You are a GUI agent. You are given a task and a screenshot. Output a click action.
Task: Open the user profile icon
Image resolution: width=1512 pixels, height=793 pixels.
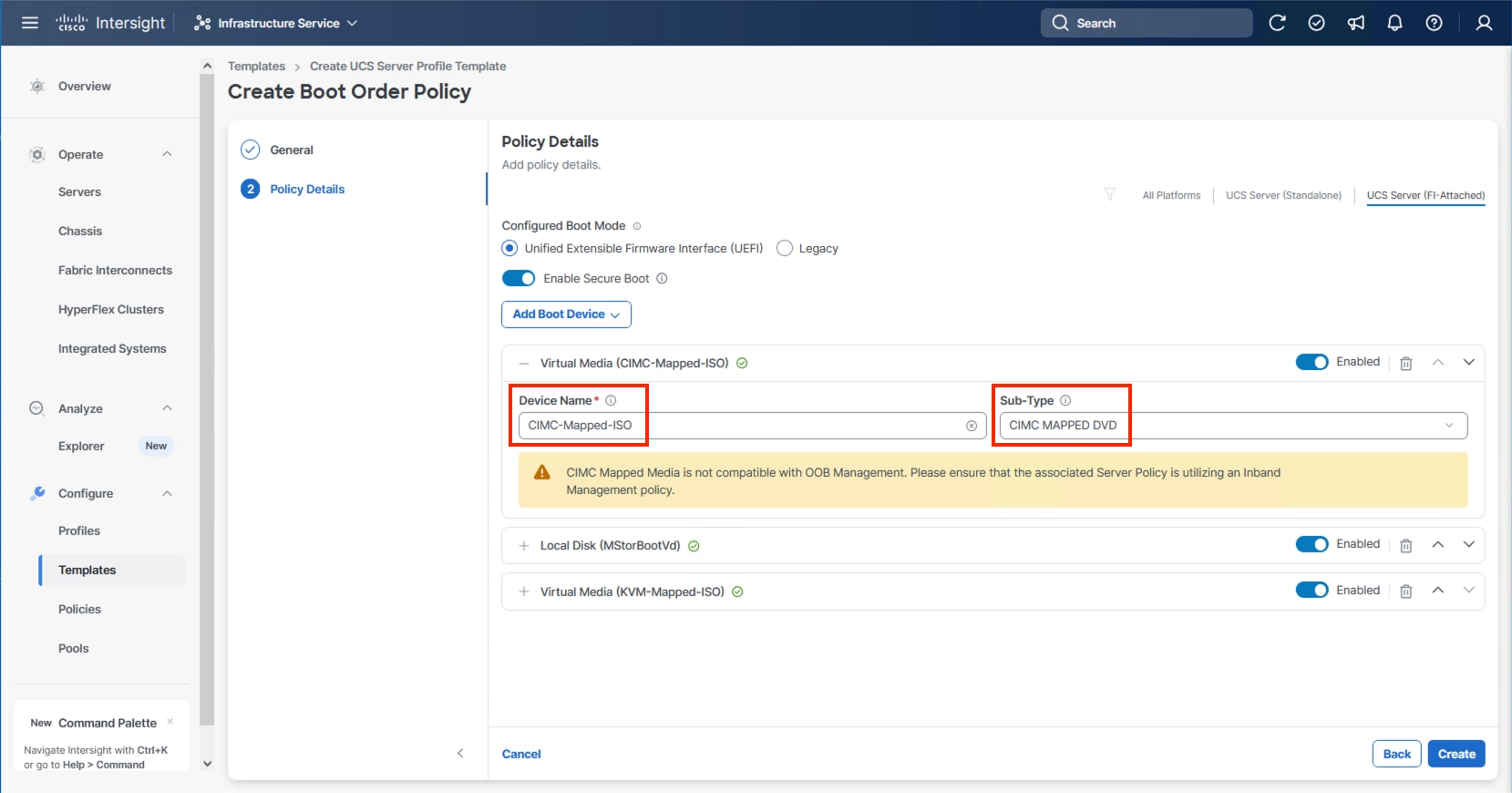1484,23
